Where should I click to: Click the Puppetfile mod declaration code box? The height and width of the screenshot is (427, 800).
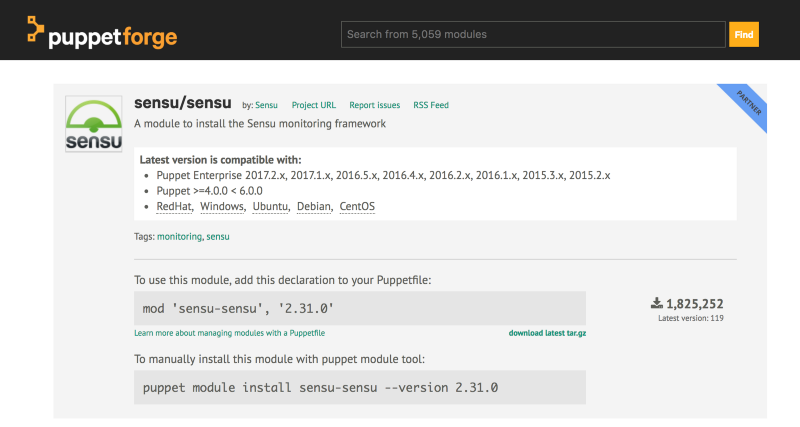point(360,308)
